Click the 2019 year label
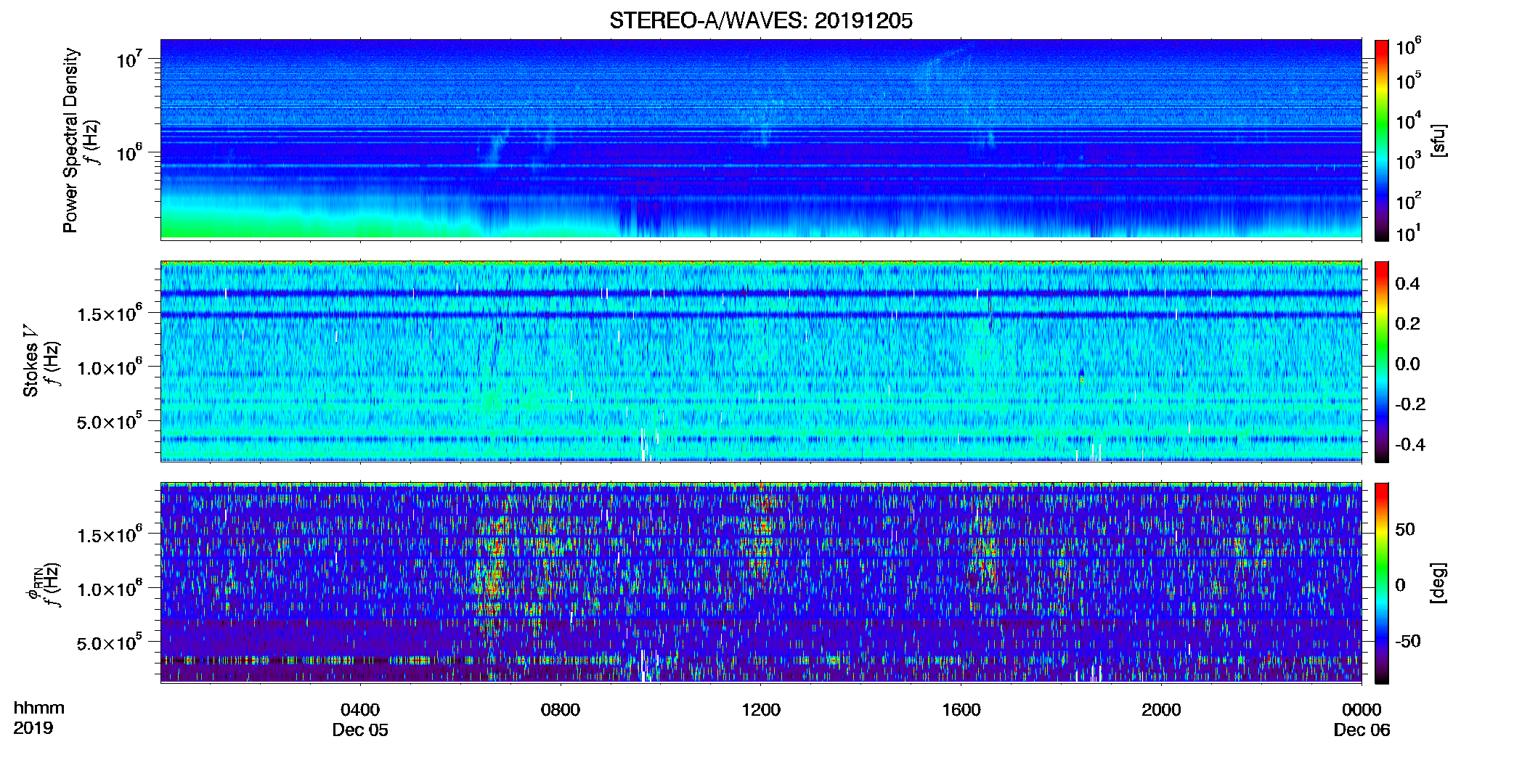1522x784 pixels. [x=33, y=728]
